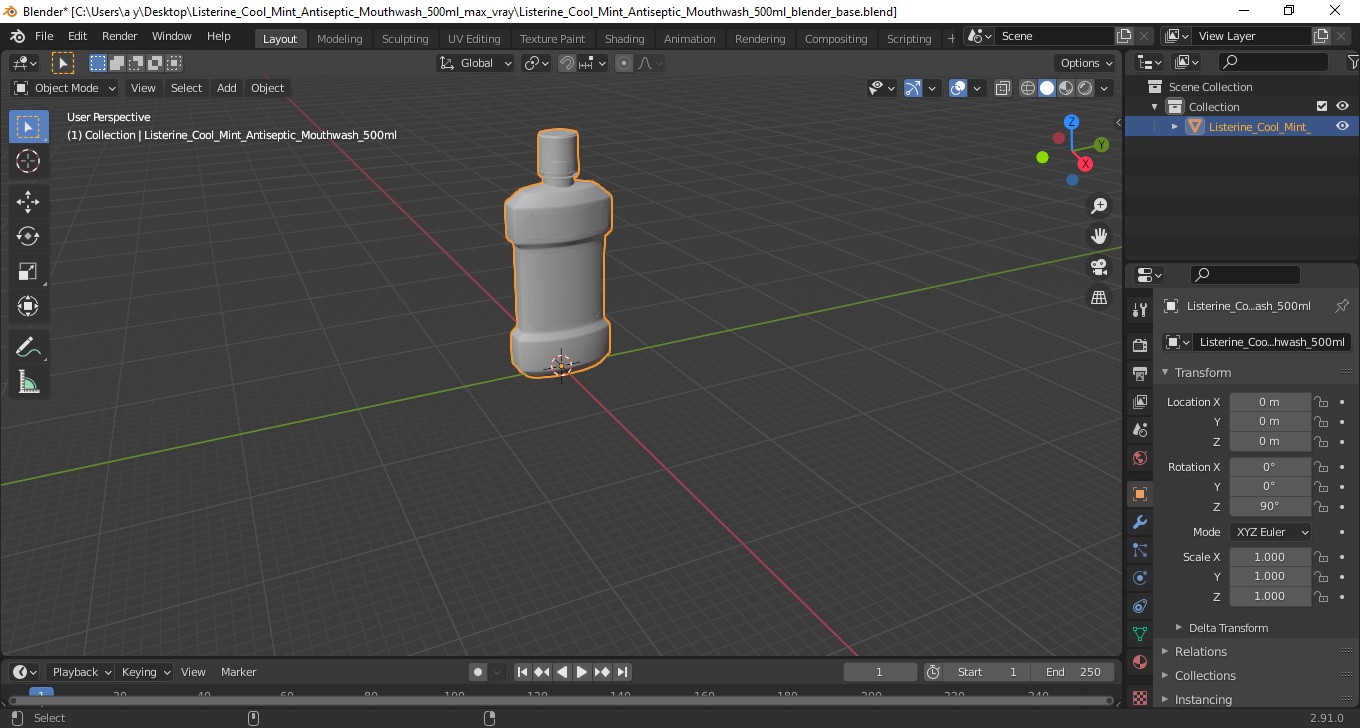Viewport: 1360px width, 728px height.
Task: Open shading options dropdown arrow
Action: click(1104, 88)
